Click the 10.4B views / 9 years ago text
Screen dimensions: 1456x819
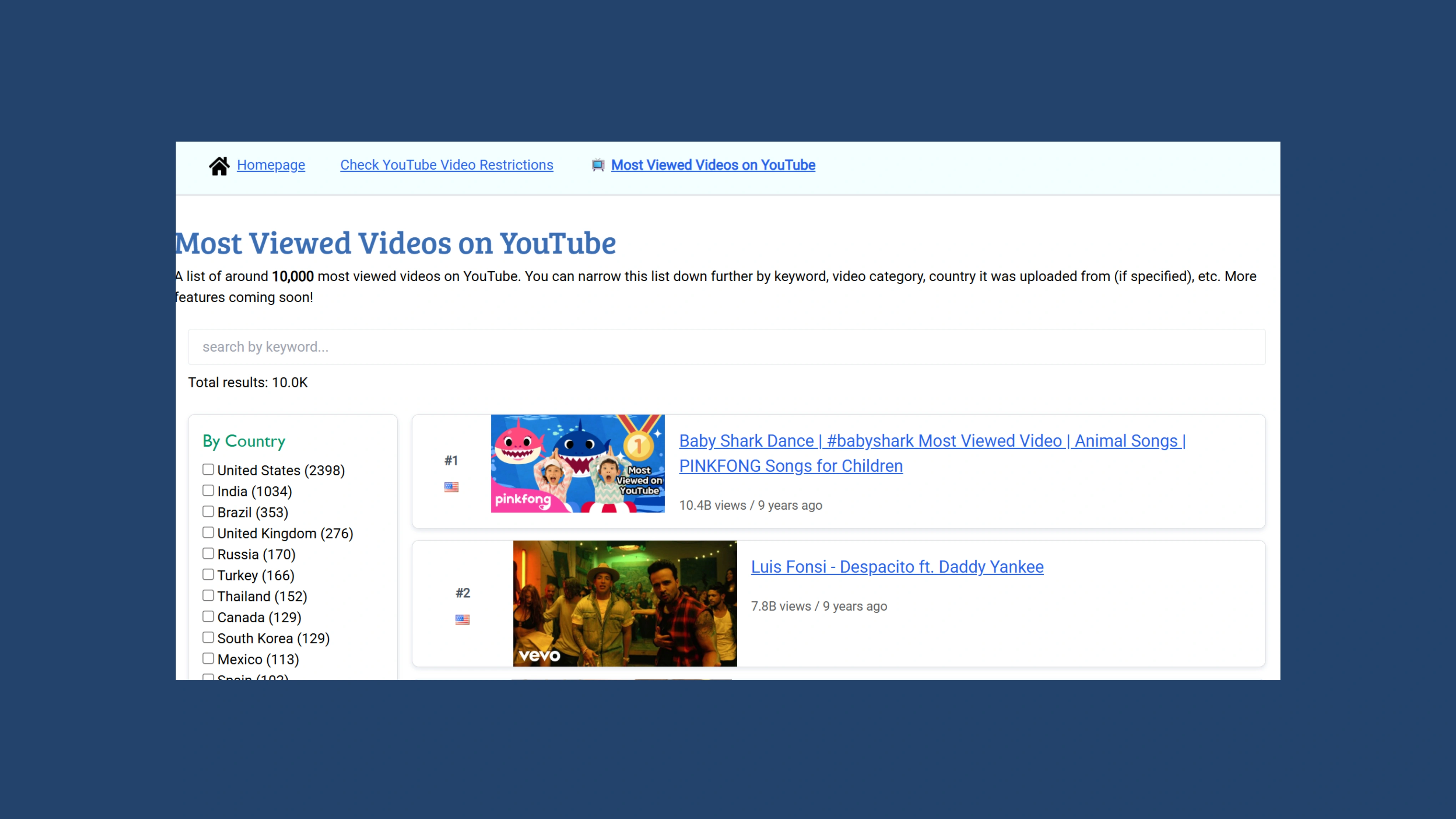pyautogui.click(x=750, y=505)
